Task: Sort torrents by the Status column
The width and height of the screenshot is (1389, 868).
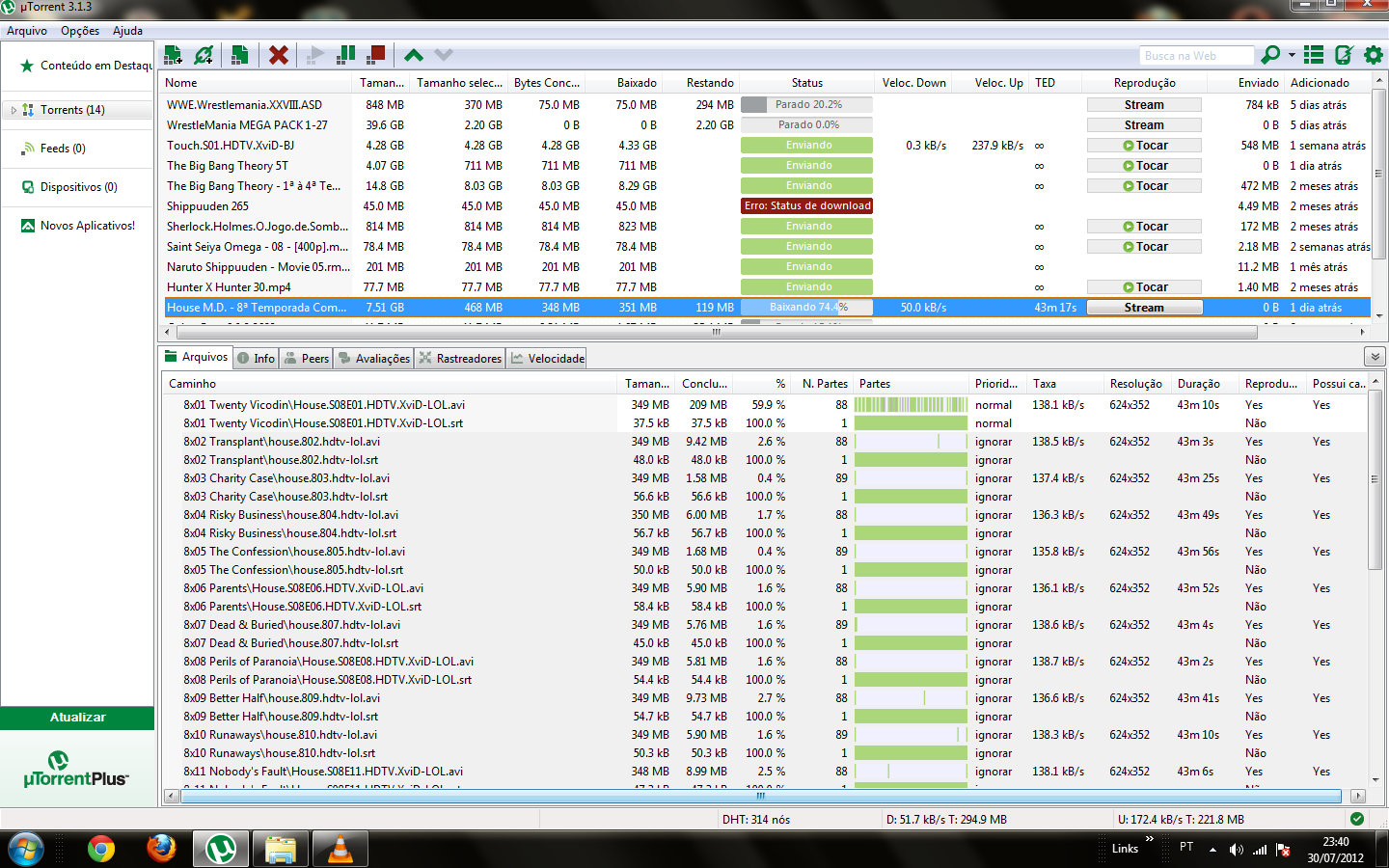Action: [807, 83]
